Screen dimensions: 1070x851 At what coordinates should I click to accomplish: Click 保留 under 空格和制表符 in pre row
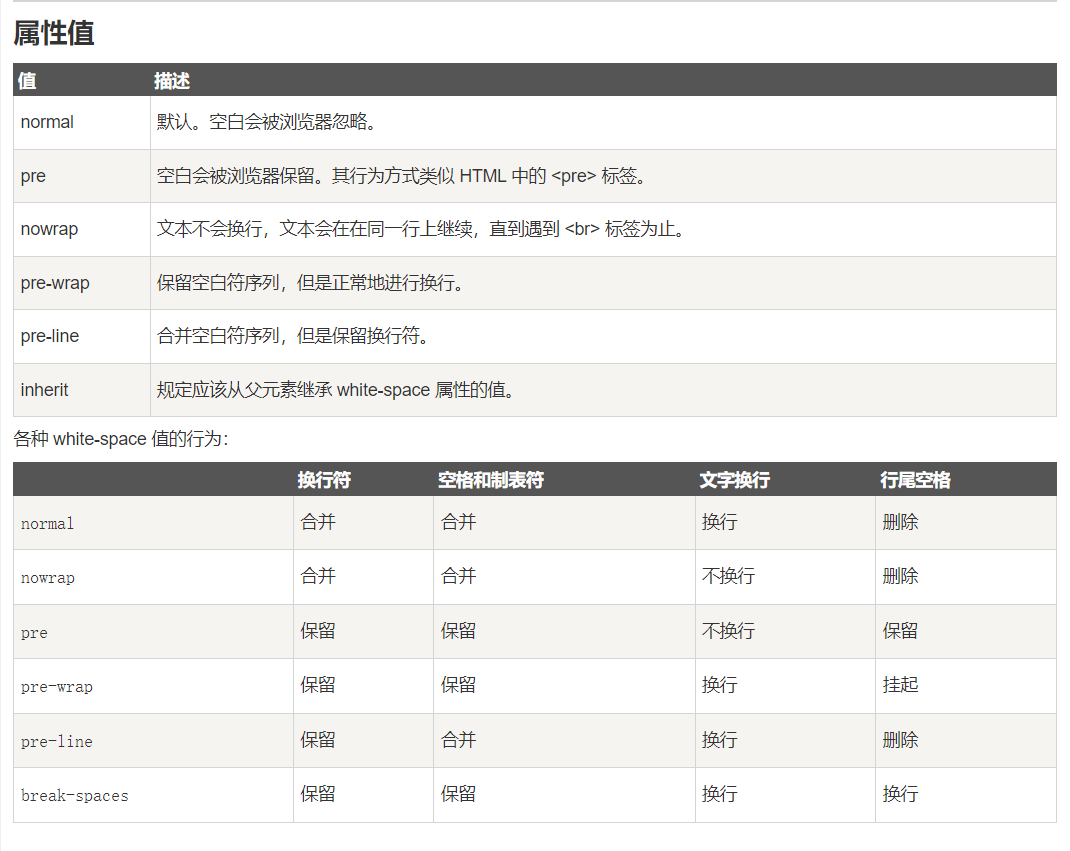click(459, 631)
